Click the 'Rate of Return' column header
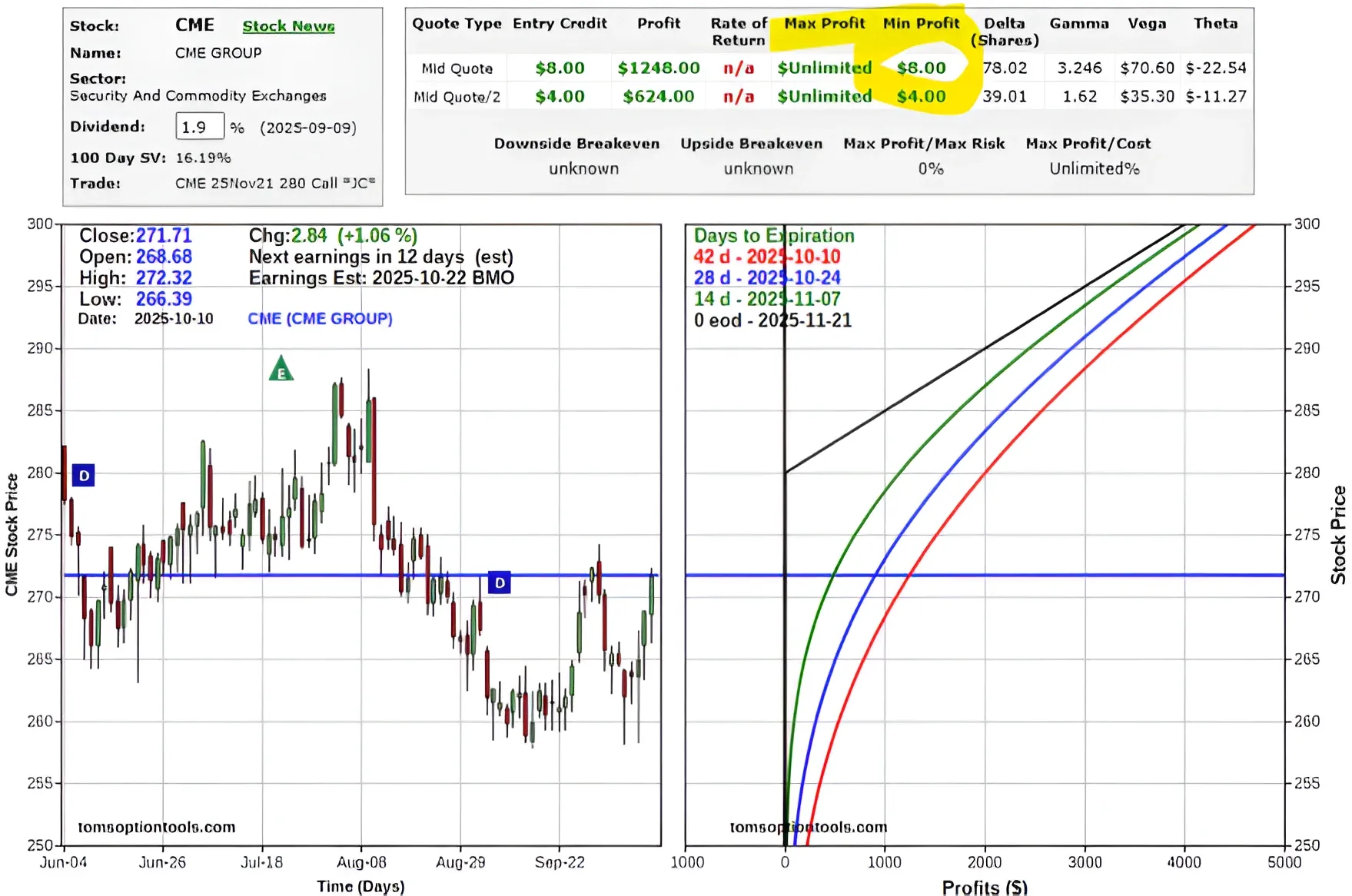This screenshot has width=1352, height=896. click(x=739, y=32)
